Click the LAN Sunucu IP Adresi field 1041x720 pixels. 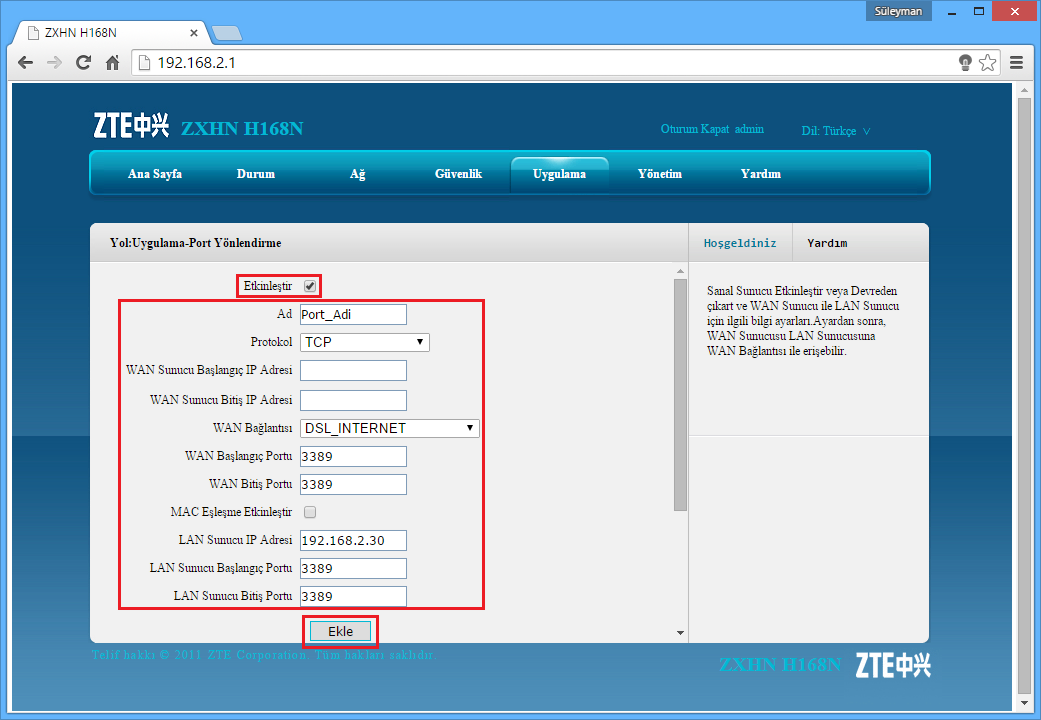[353, 541]
